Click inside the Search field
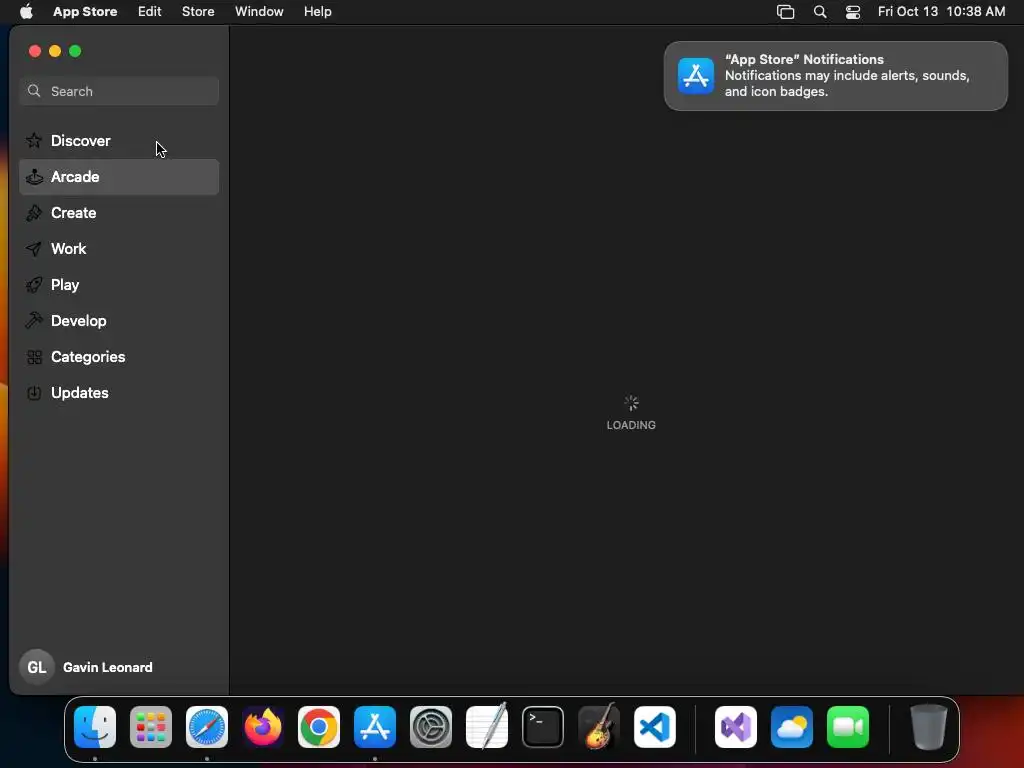Screen dimensions: 1024x768 click(119, 91)
